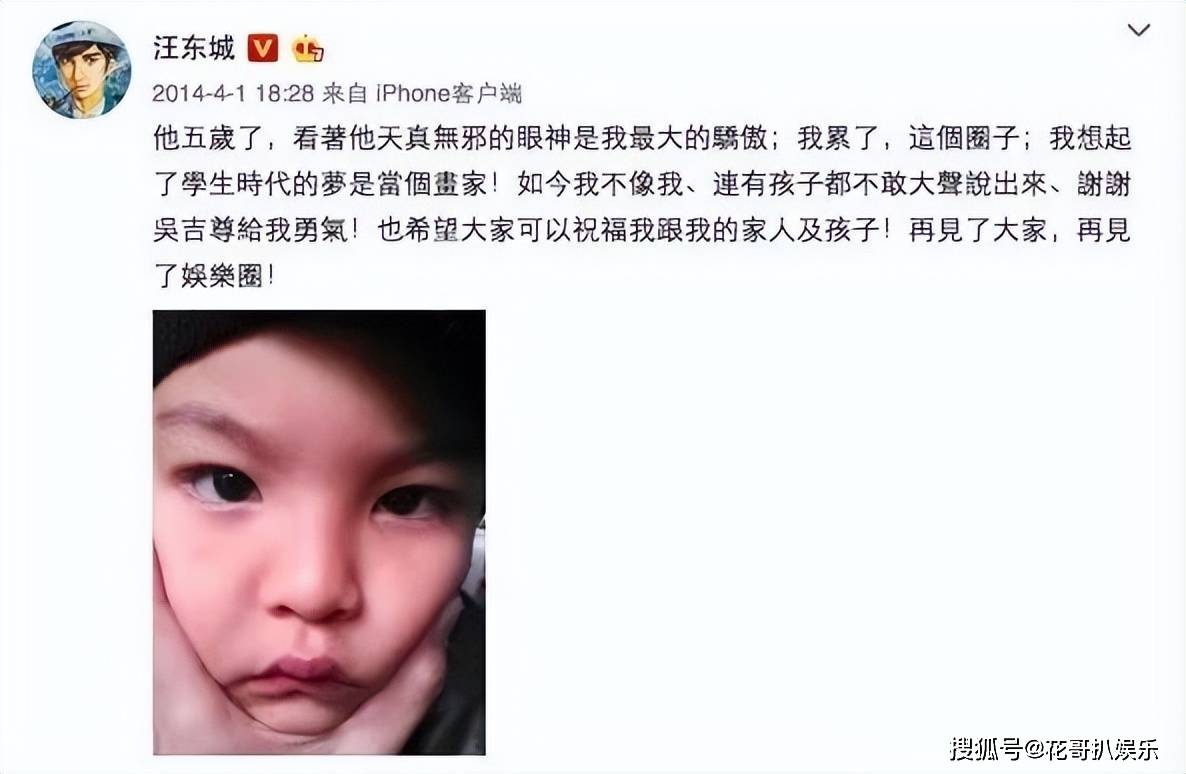Open 汪东城's round profile avatar
The height and width of the screenshot is (774, 1186).
click(82, 70)
